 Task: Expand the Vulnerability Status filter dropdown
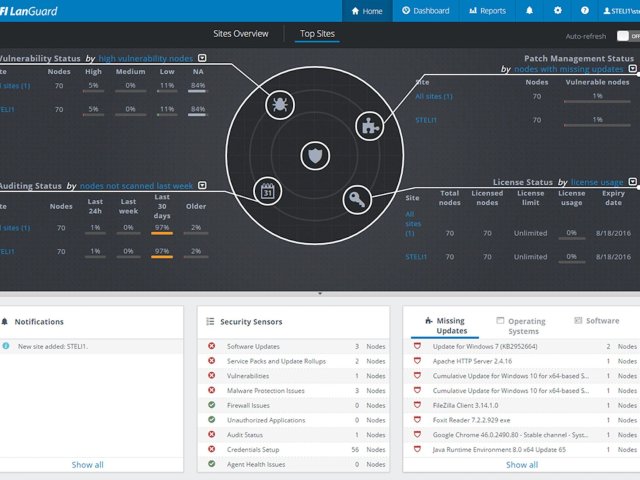pos(202,59)
